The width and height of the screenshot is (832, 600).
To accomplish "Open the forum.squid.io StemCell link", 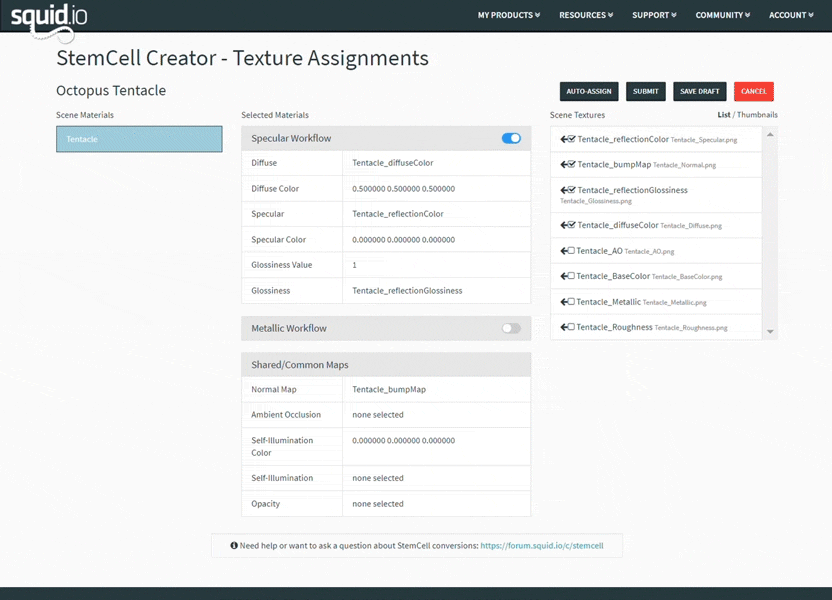I will [x=542, y=546].
